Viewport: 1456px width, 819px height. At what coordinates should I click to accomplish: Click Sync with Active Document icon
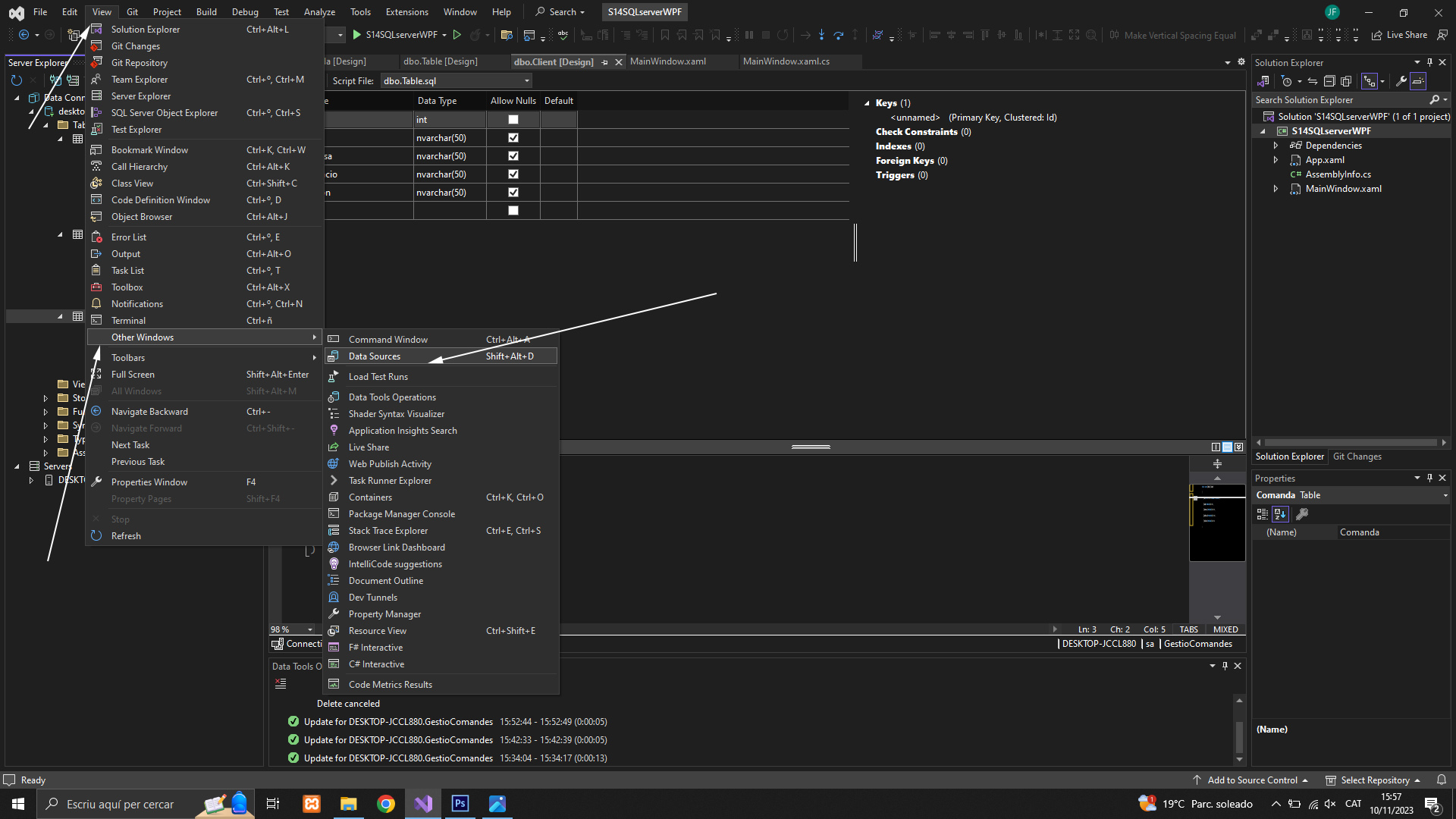[1313, 81]
